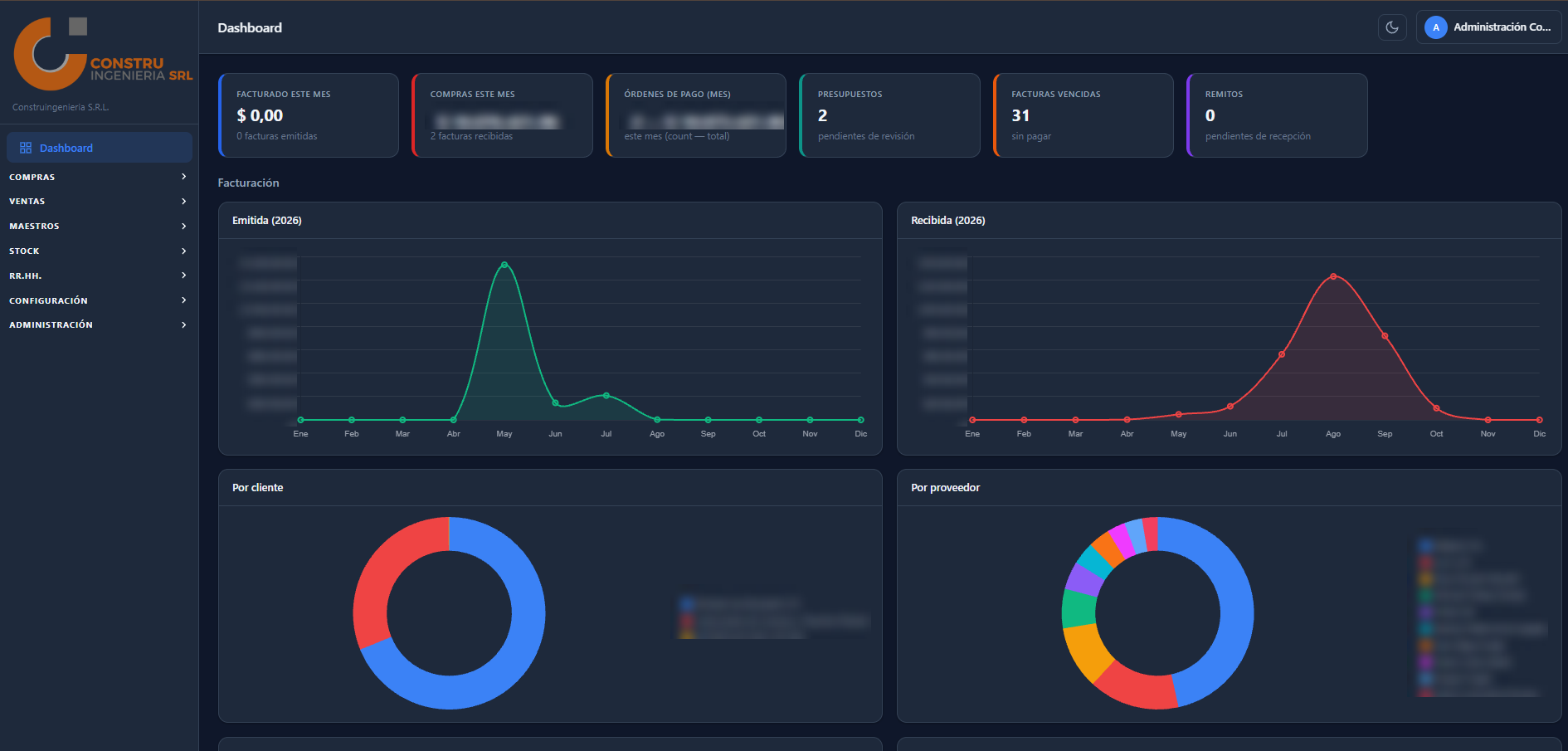Click the 'Emitida (2026)' chart title

tap(267, 221)
